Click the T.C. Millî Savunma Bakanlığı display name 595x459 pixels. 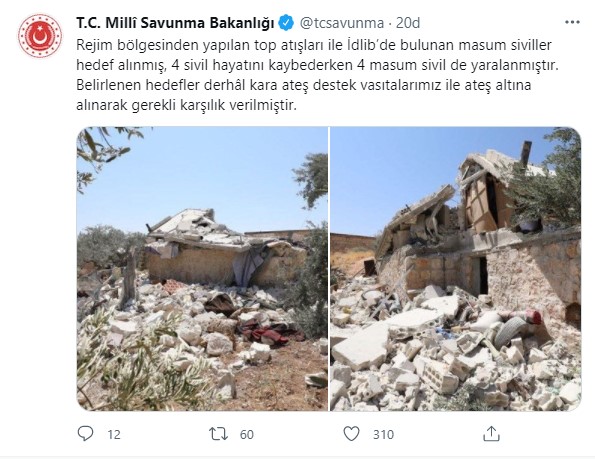[175, 23]
